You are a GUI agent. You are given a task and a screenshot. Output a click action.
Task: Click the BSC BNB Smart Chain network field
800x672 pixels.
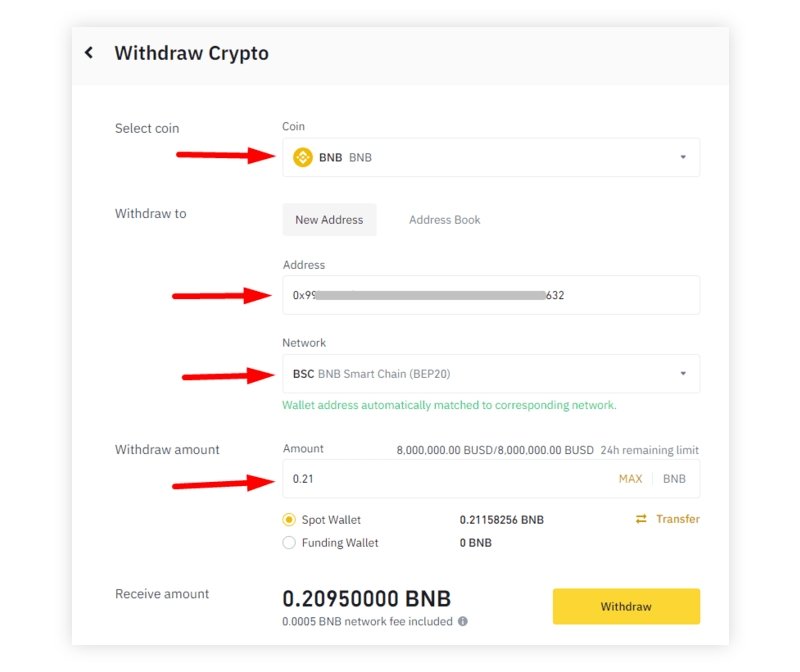click(x=491, y=374)
